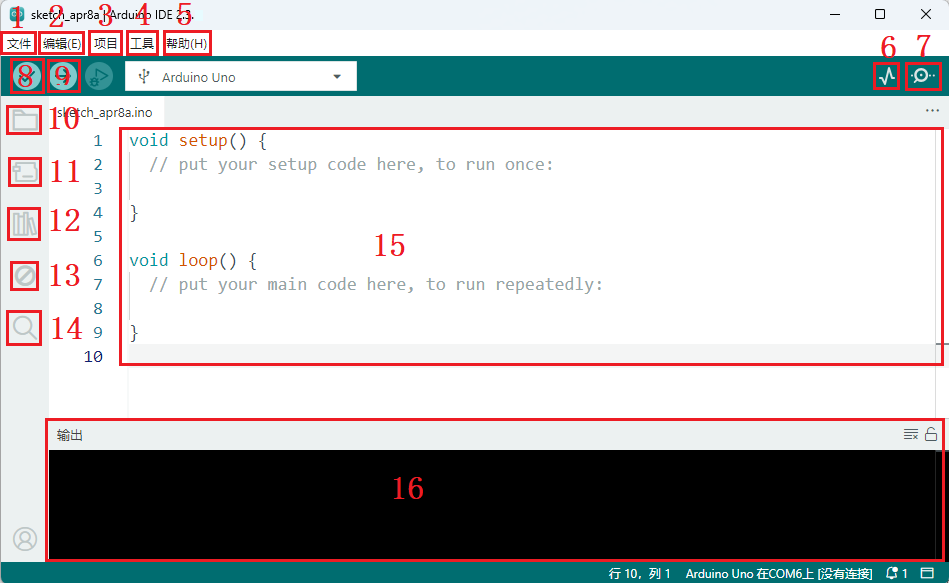
Task: Open the 项目 menu
Action: pos(106,44)
